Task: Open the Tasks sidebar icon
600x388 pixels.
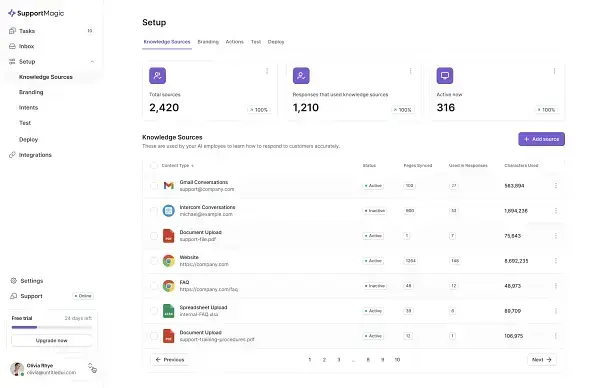Action: pos(12,31)
